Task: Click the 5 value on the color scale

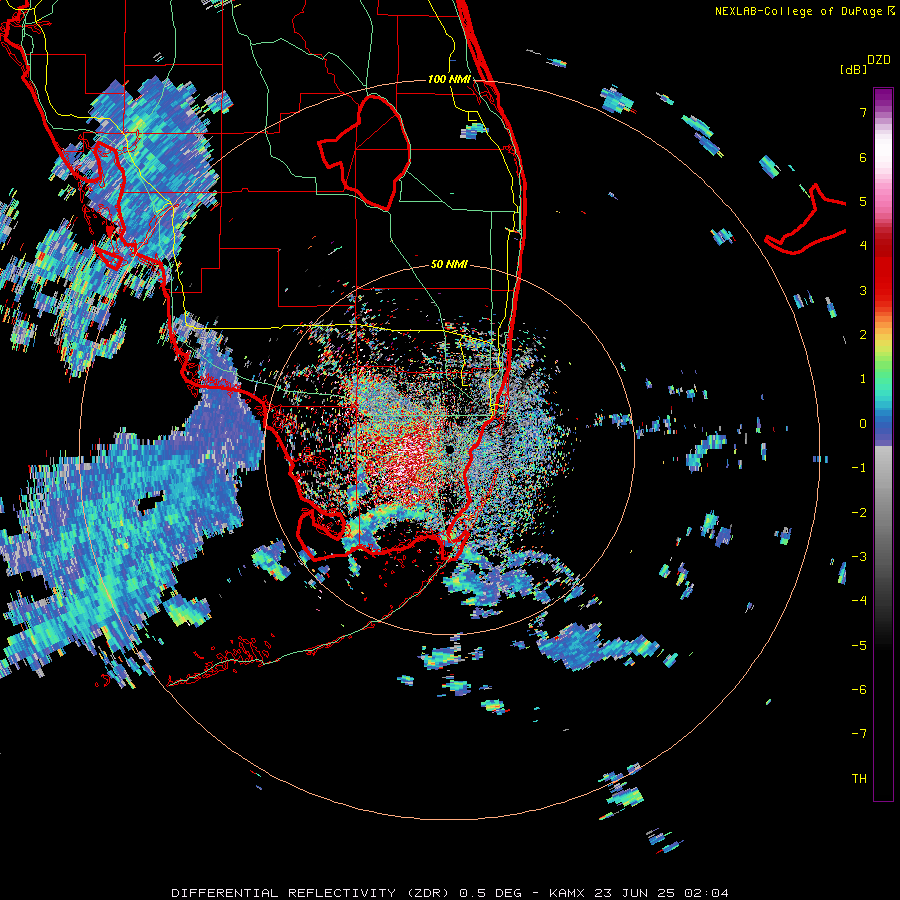Action: point(863,201)
